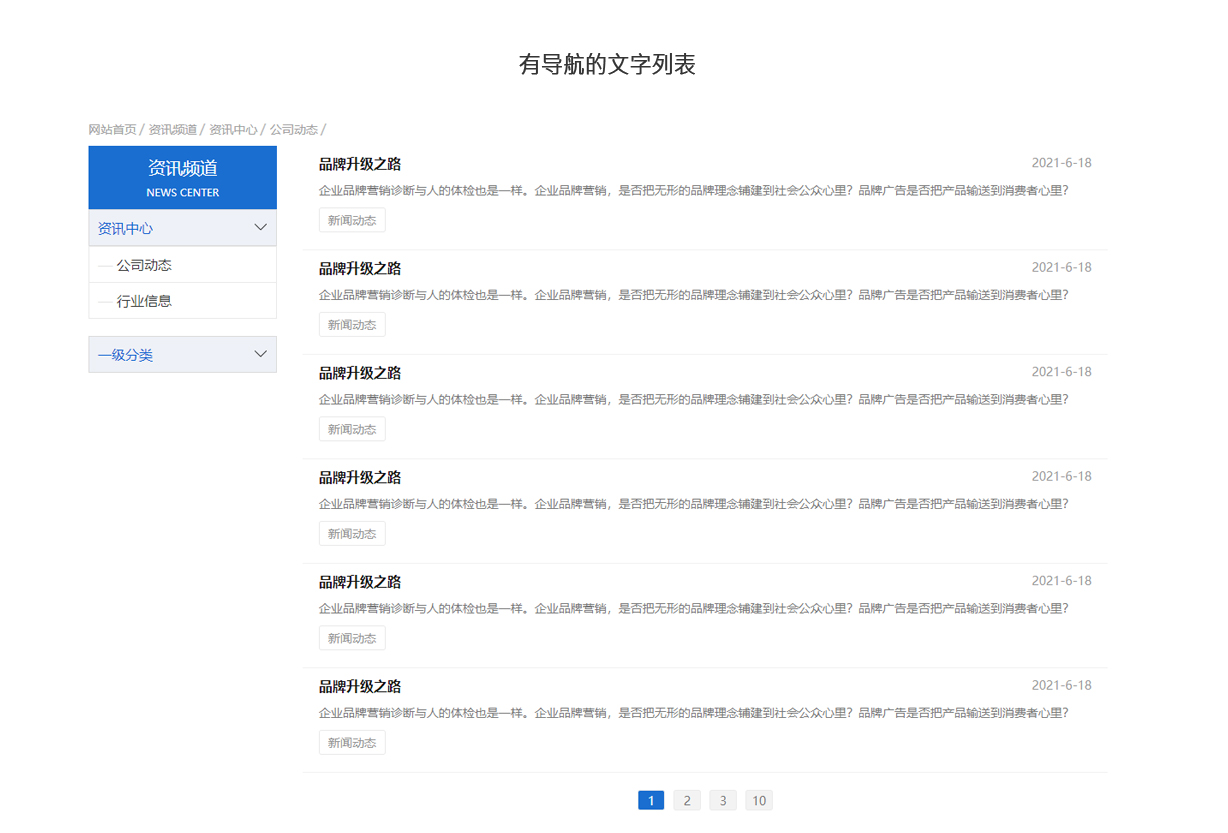Click 资讯中心 breadcrumb link
The height and width of the screenshot is (833, 1228).
(233, 130)
